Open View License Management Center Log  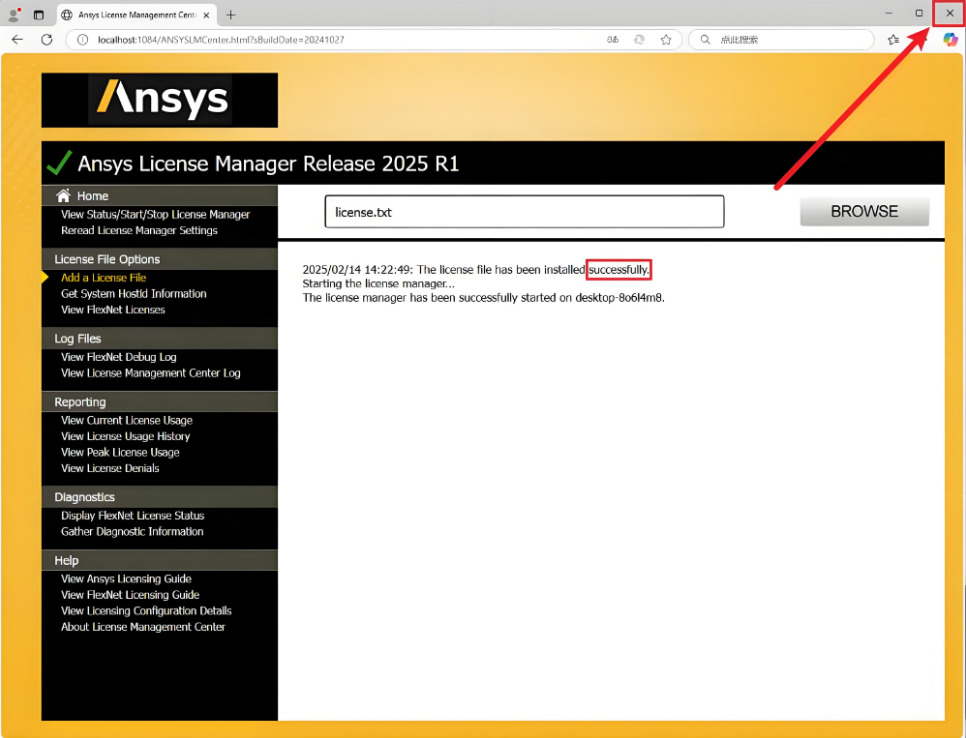(x=150, y=373)
